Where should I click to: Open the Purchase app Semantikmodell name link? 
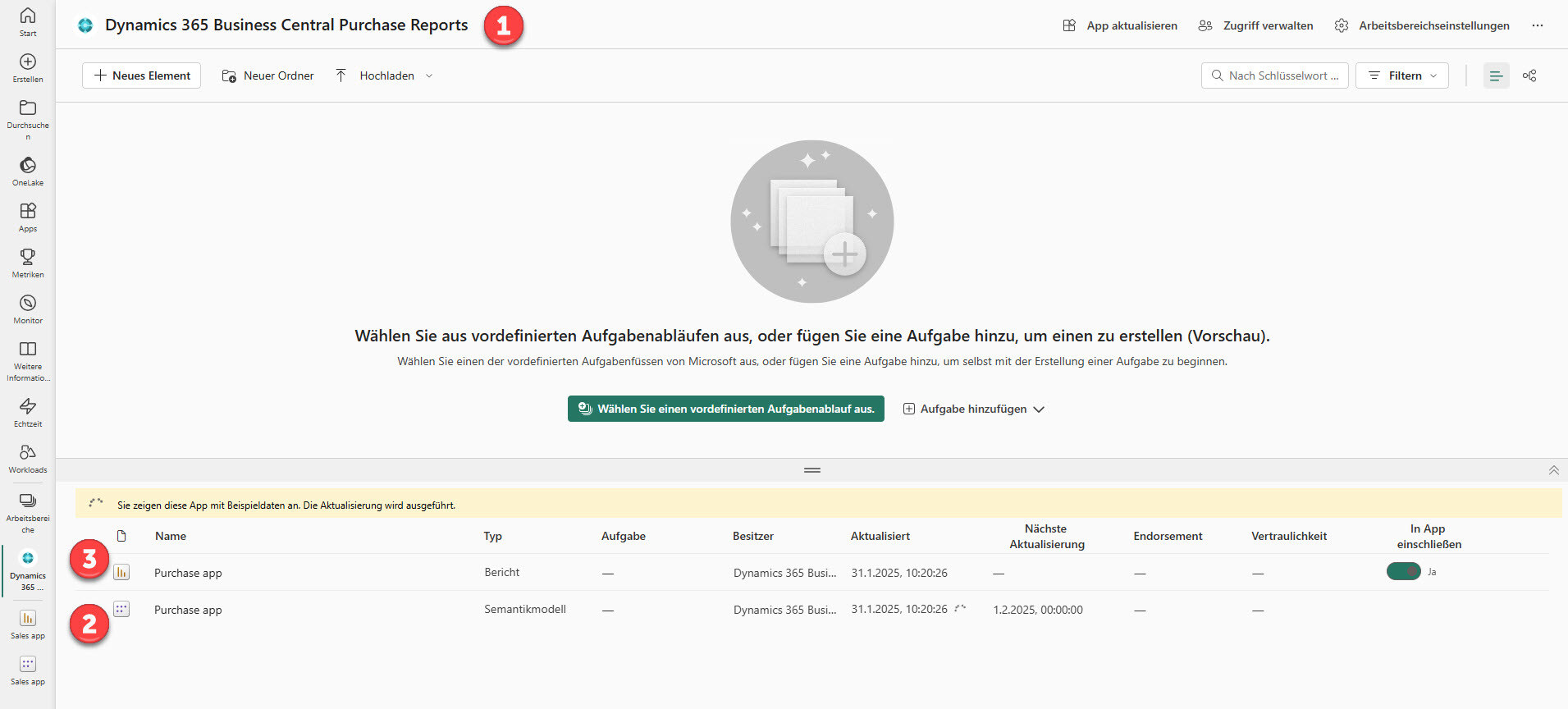(188, 610)
